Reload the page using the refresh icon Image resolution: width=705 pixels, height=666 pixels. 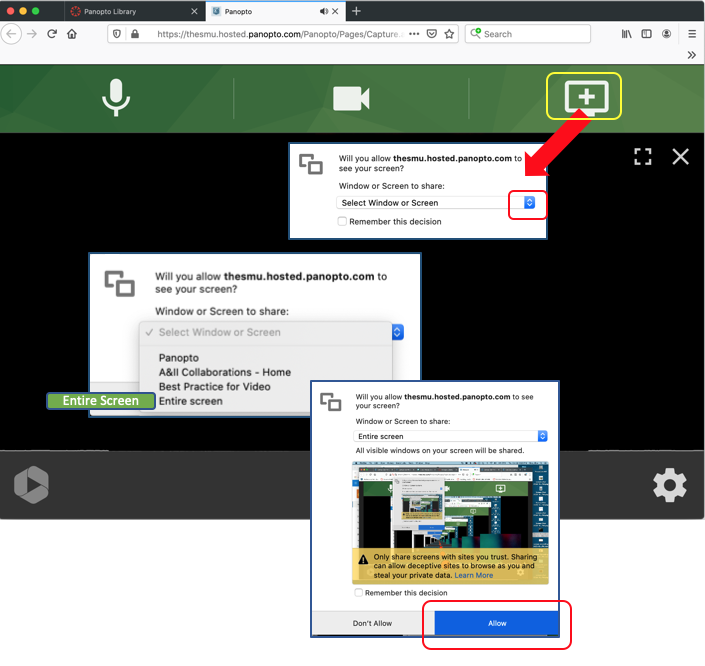(52, 34)
